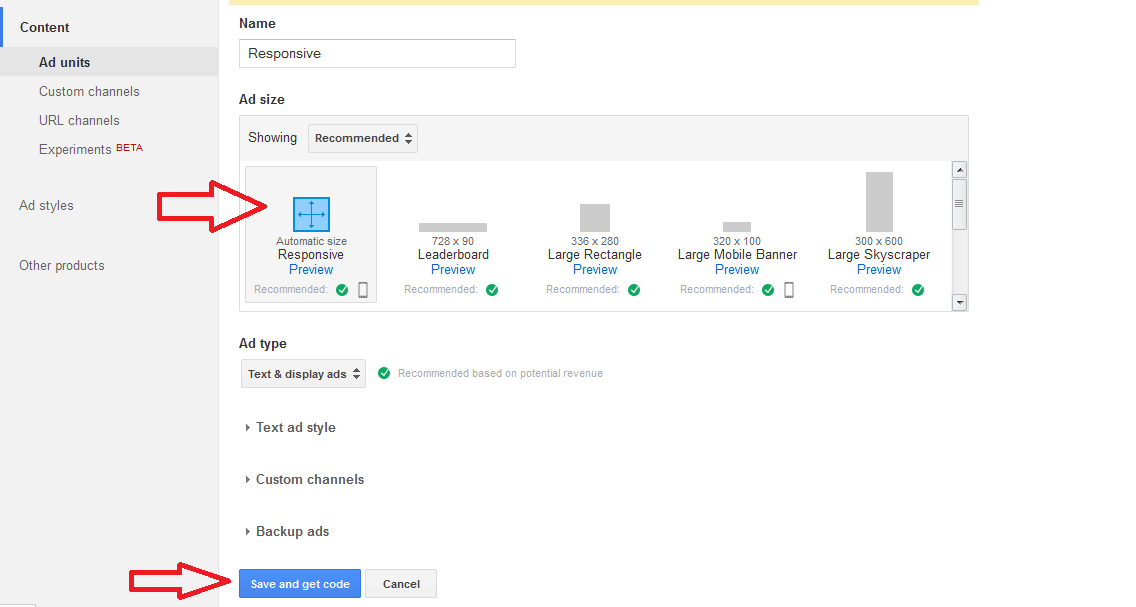Click the phone icon under Large Mobile Banner
The height and width of the screenshot is (607, 1136).
tap(789, 290)
